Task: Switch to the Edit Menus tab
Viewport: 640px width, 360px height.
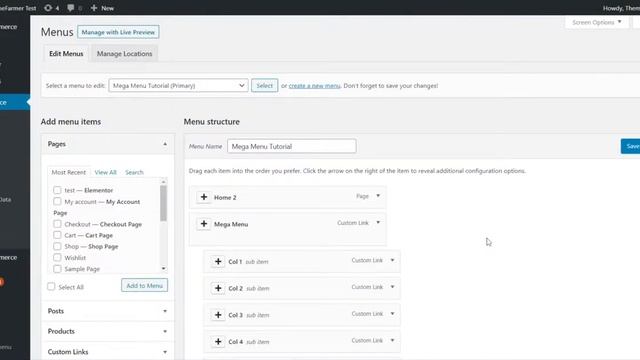Action: [66, 53]
